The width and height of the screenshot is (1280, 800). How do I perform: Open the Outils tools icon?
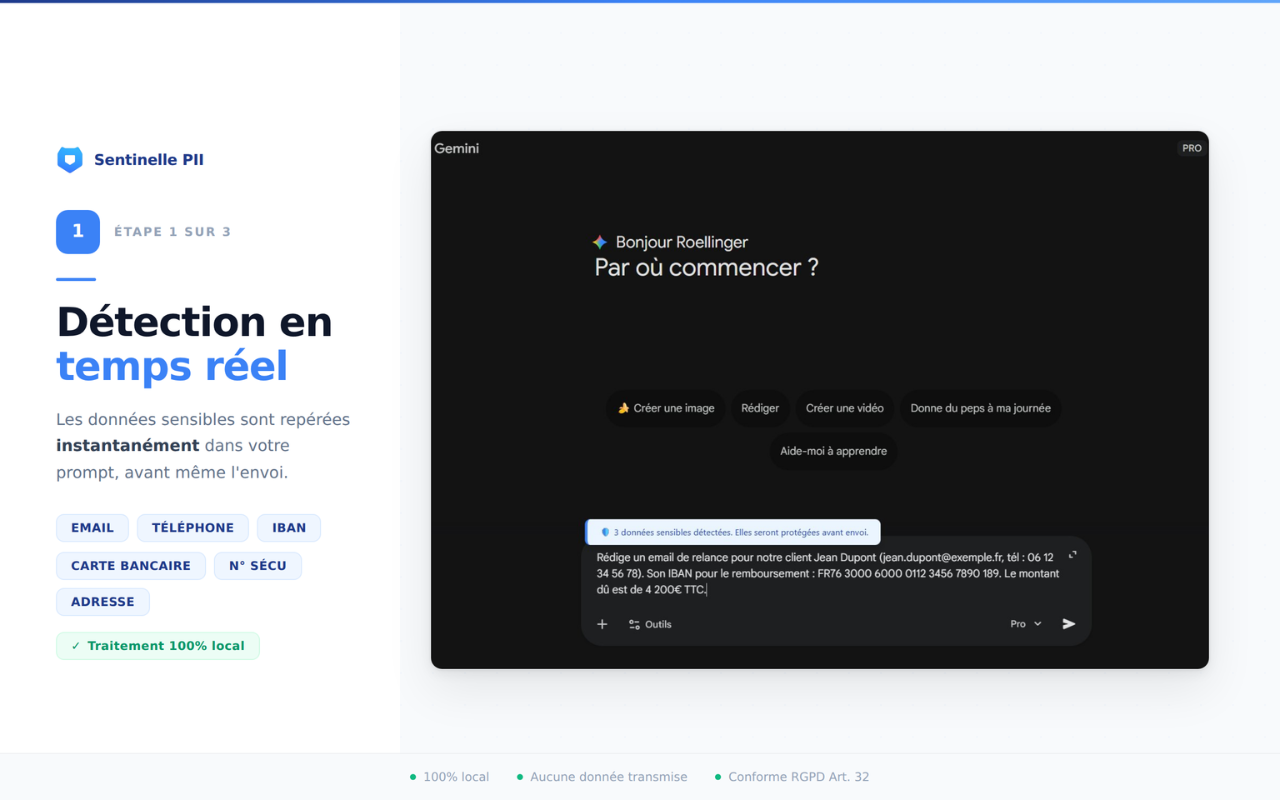click(x=633, y=624)
